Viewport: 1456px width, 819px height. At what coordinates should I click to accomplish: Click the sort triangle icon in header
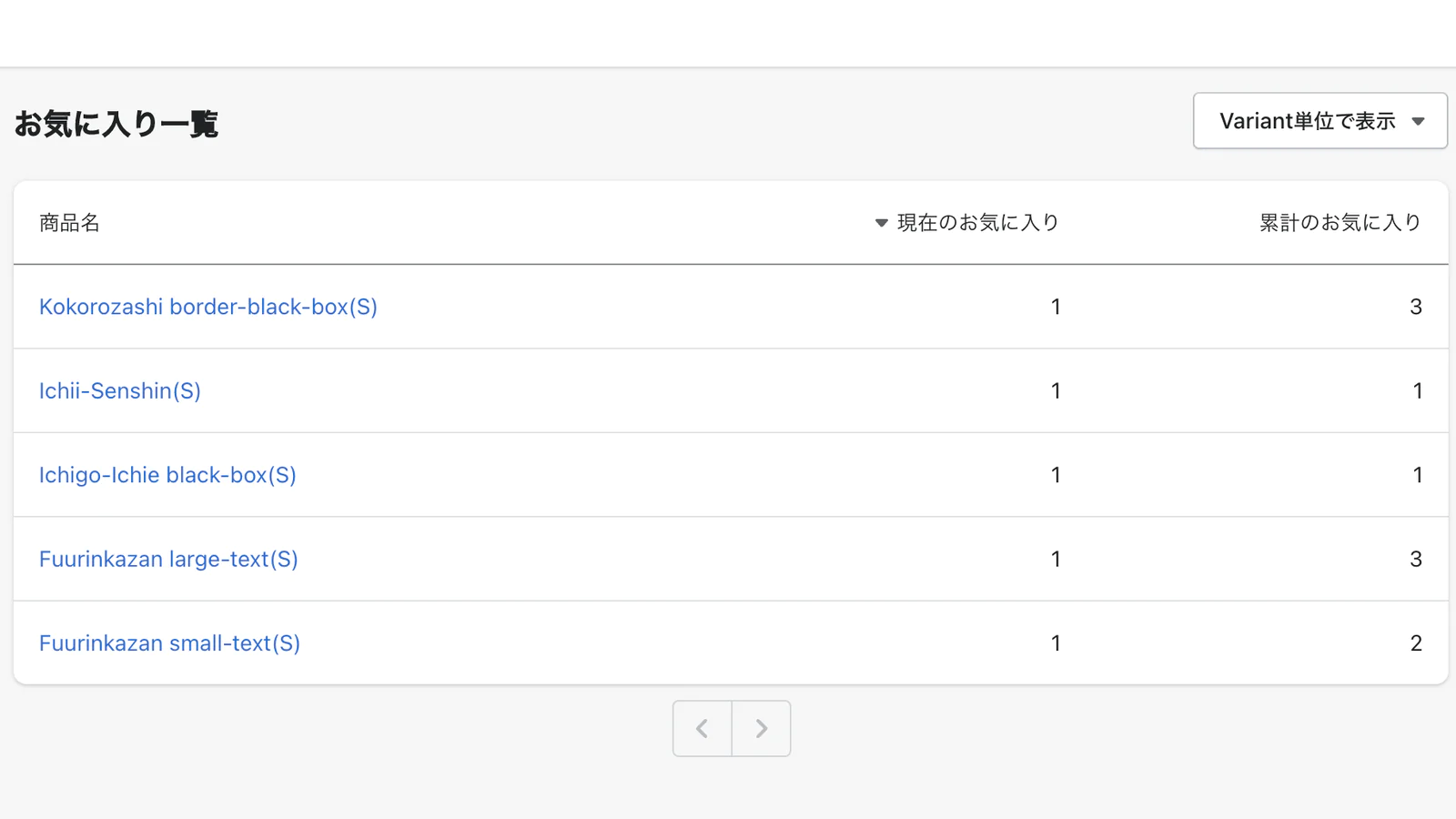coord(881,223)
